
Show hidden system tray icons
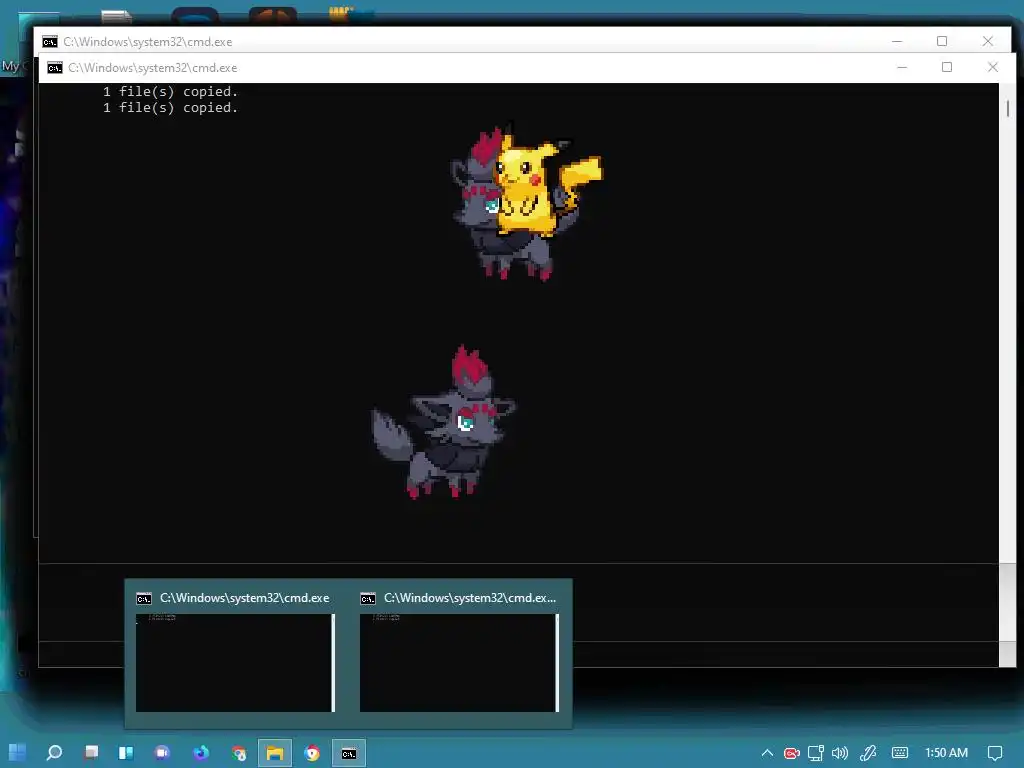point(767,753)
